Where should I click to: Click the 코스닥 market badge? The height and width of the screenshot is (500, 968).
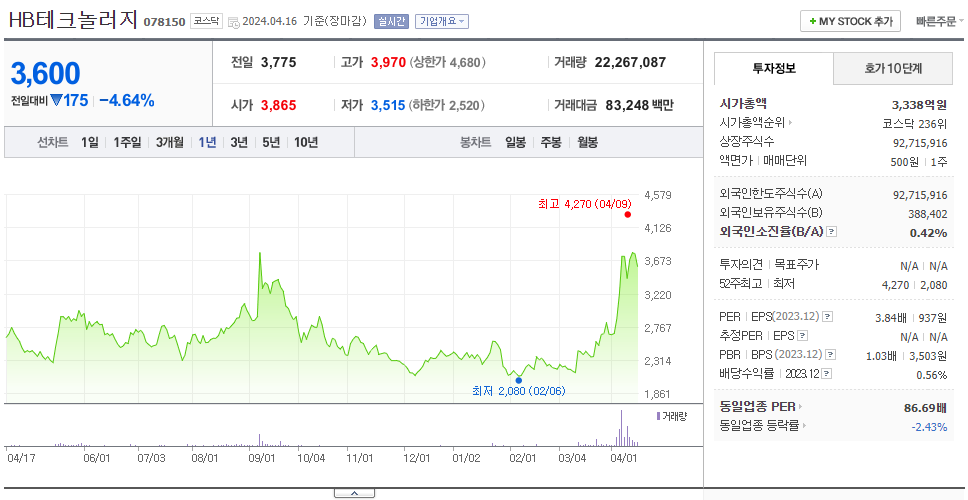click(206, 21)
